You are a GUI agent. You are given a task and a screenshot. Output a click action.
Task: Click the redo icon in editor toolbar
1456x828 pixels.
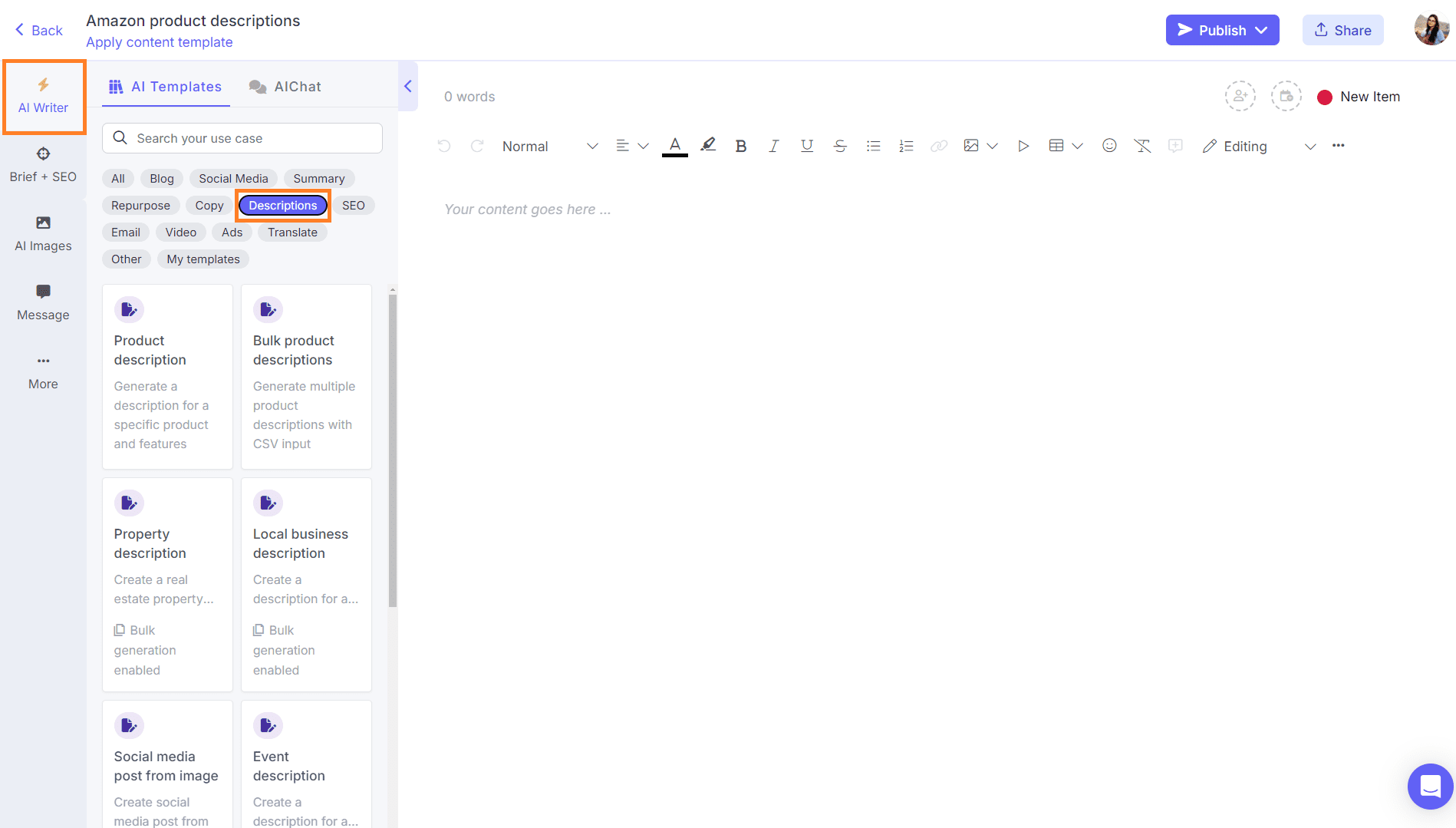(476, 146)
